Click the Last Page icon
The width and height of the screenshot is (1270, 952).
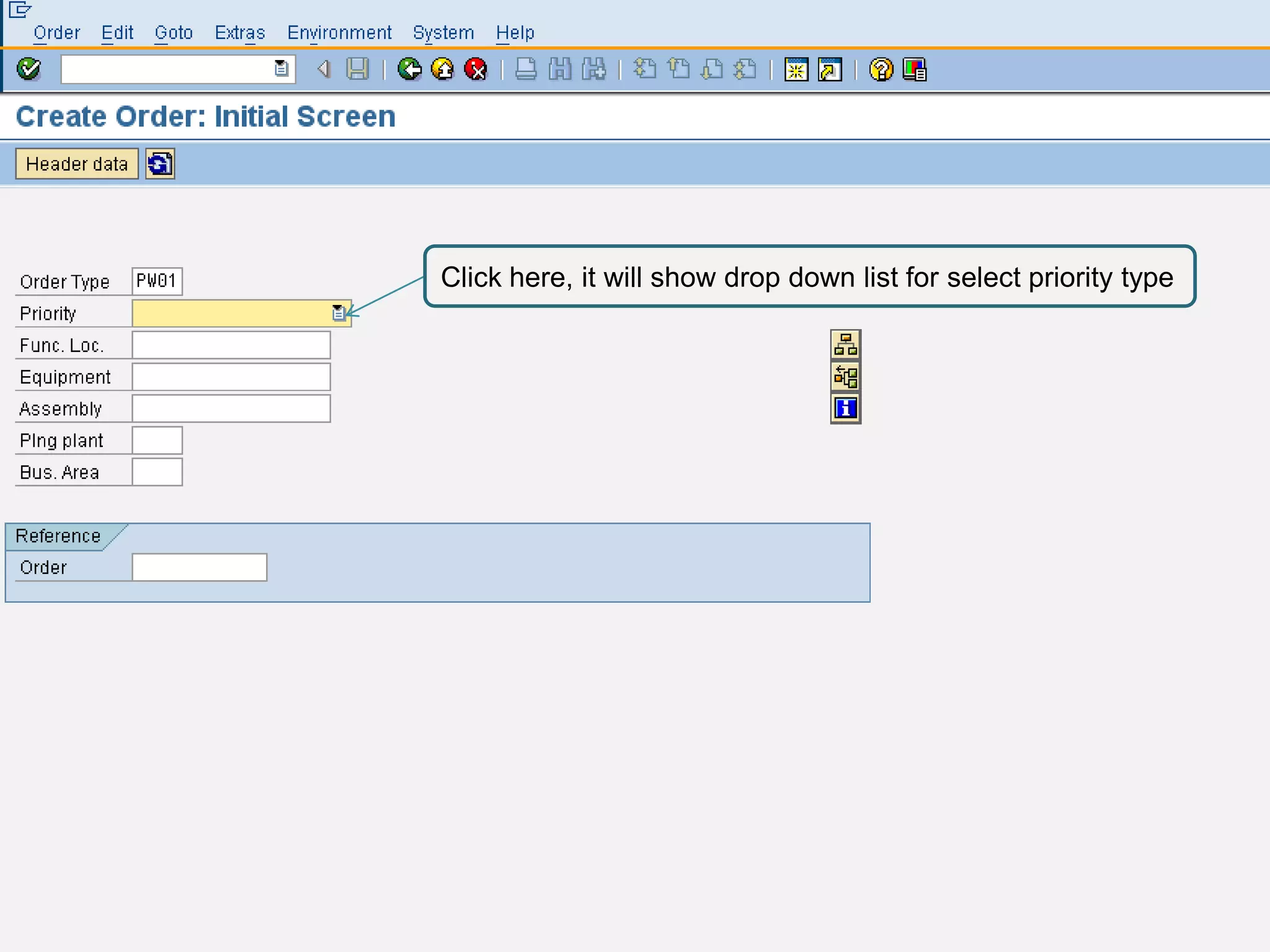(x=745, y=69)
